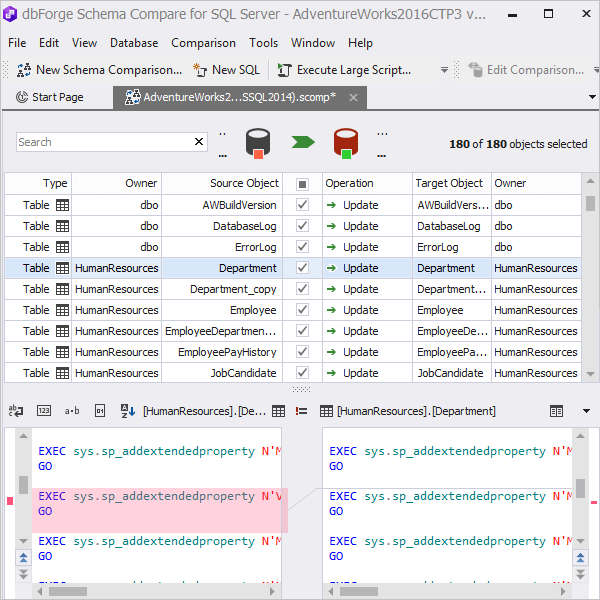Open the Database menu
Image resolution: width=600 pixels, height=600 pixels.
click(x=134, y=43)
